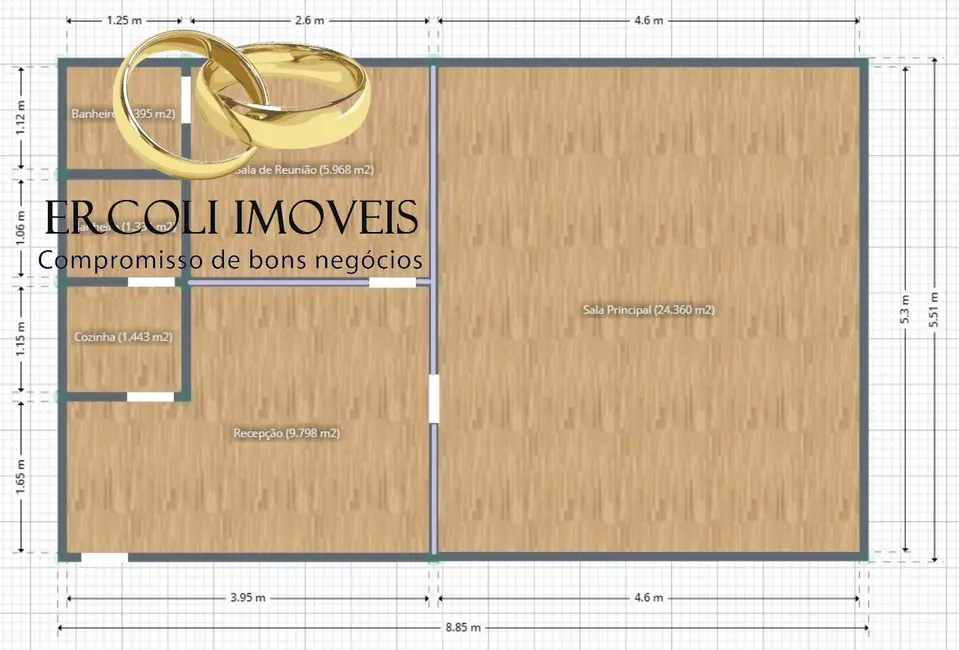Image resolution: width=959 pixels, height=650 pixels.
Task: Select the 1.25 m dimension label
Action: click(122, 20)
